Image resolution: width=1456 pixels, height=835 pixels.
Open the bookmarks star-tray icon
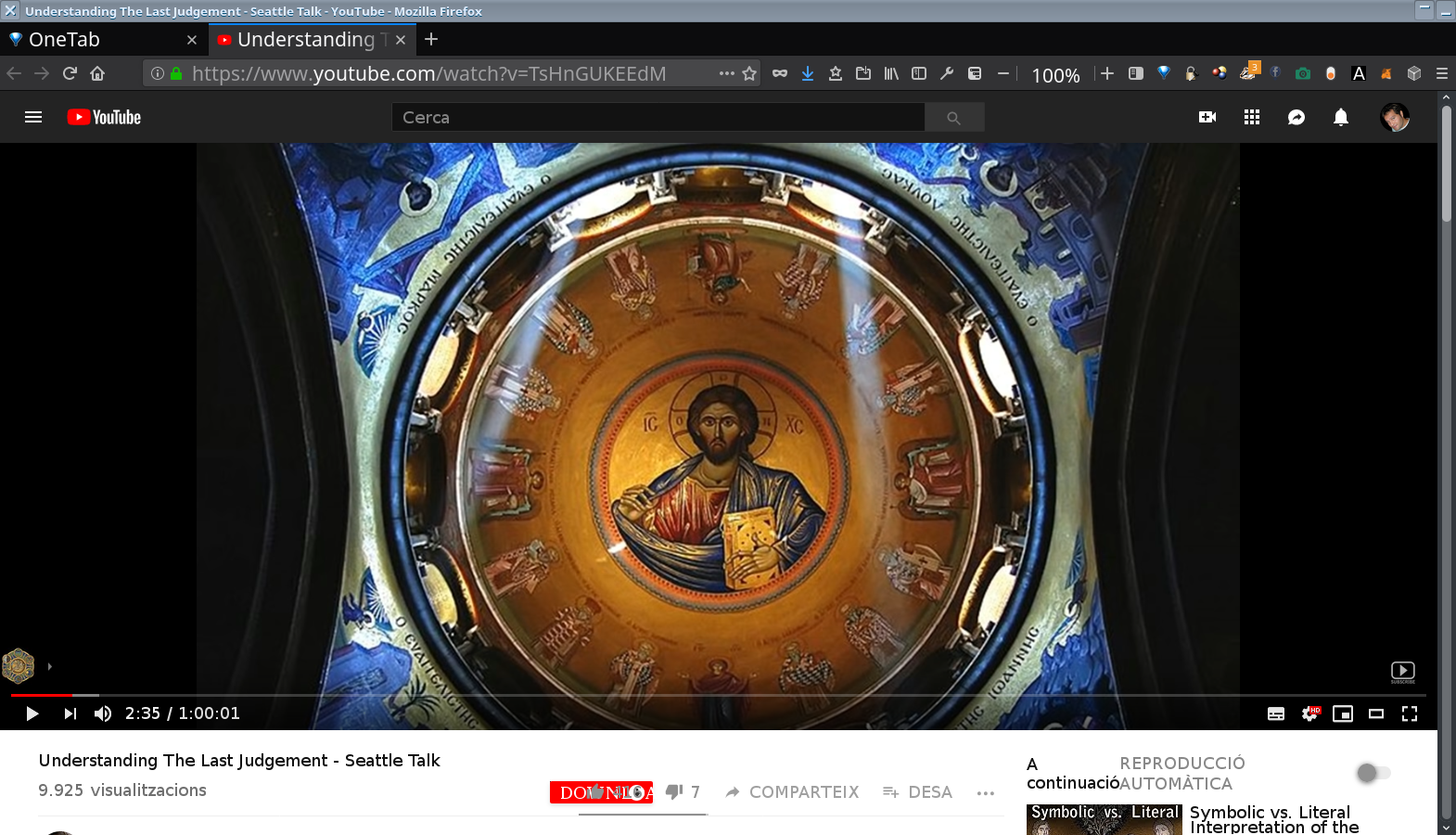tap(836, 73)
